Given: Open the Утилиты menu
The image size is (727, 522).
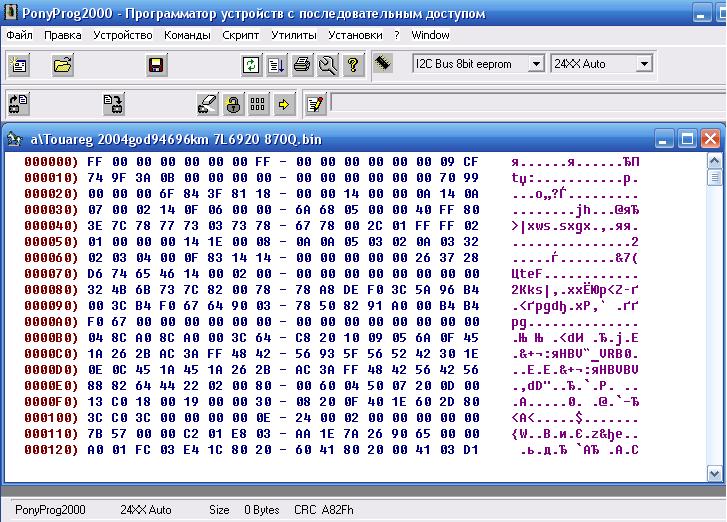Looking at the screenshot, I should [x=294, y=35].
